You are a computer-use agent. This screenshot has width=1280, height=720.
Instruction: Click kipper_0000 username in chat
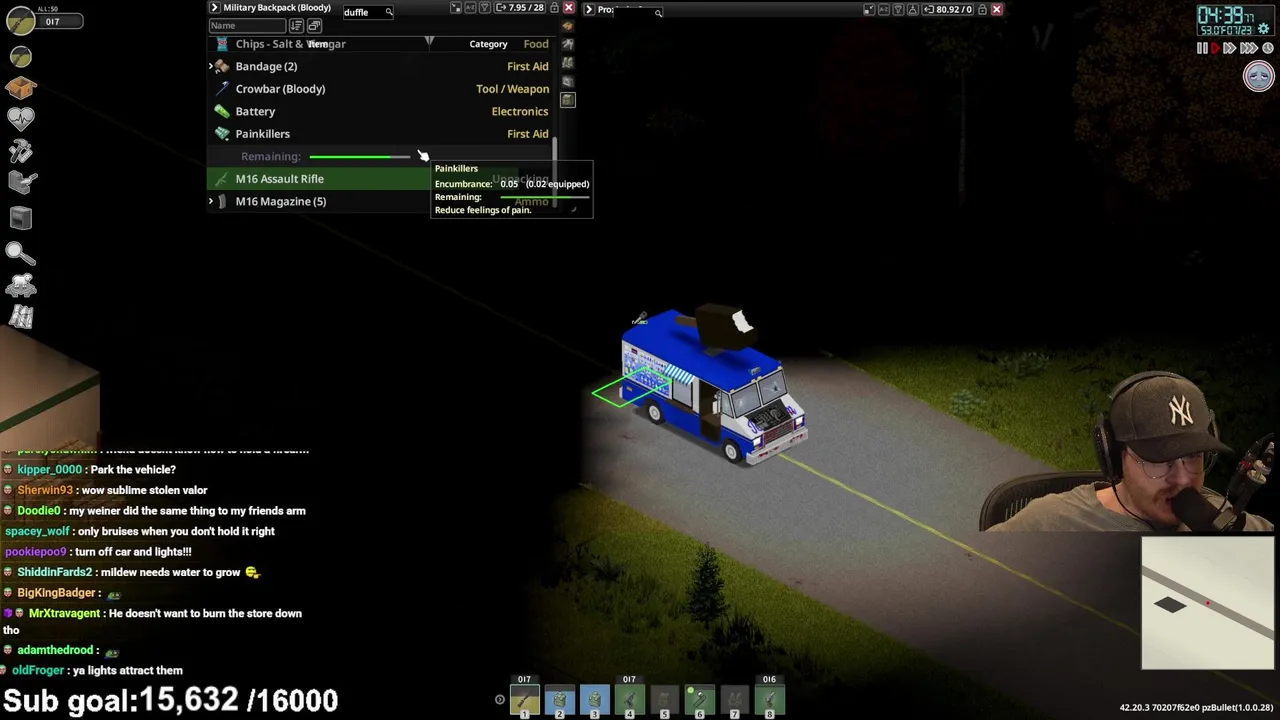click(x=49, y=470)
